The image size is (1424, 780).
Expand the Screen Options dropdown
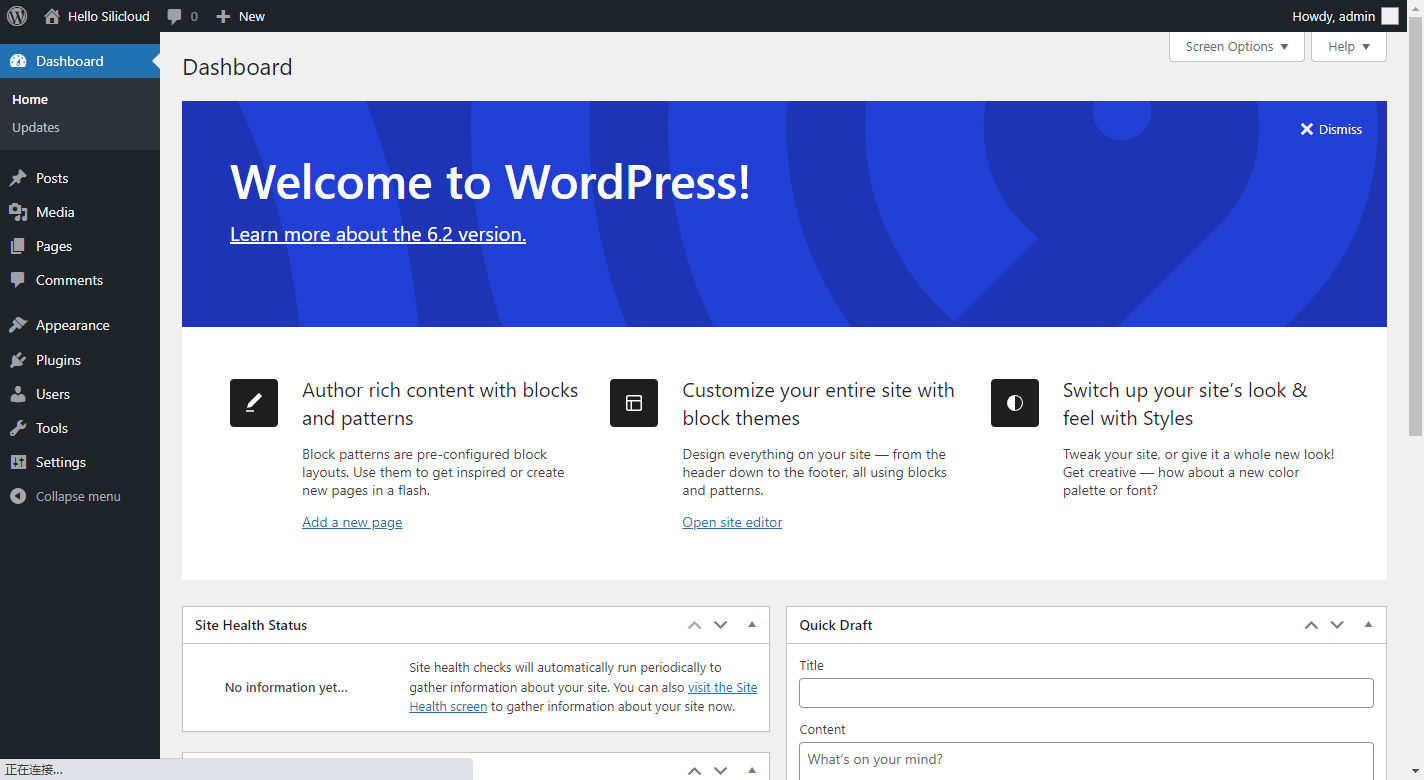tap(1236, 47)
